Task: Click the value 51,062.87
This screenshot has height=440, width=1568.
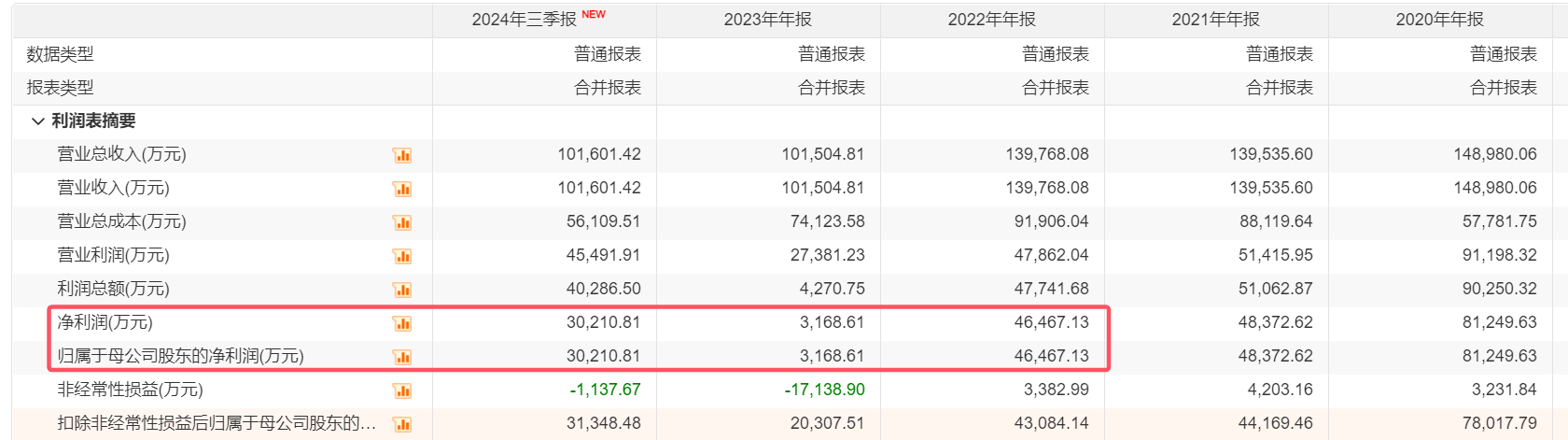Action: point(1276,289)
